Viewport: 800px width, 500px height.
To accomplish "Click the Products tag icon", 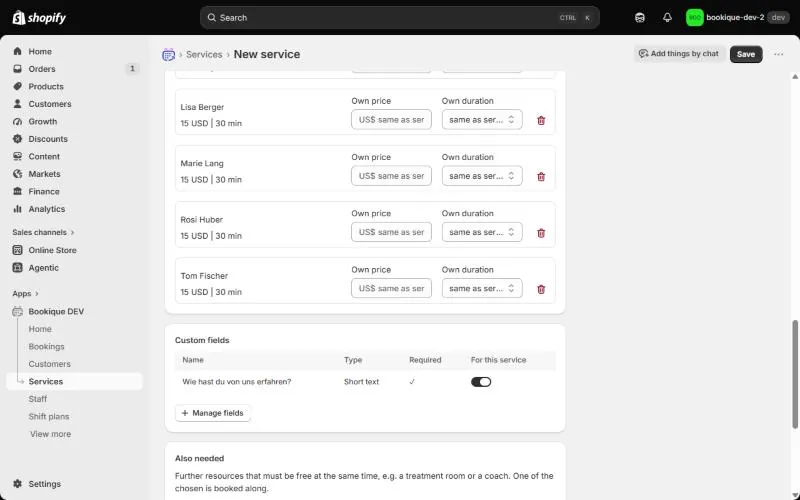I will (x=17, y=86).
